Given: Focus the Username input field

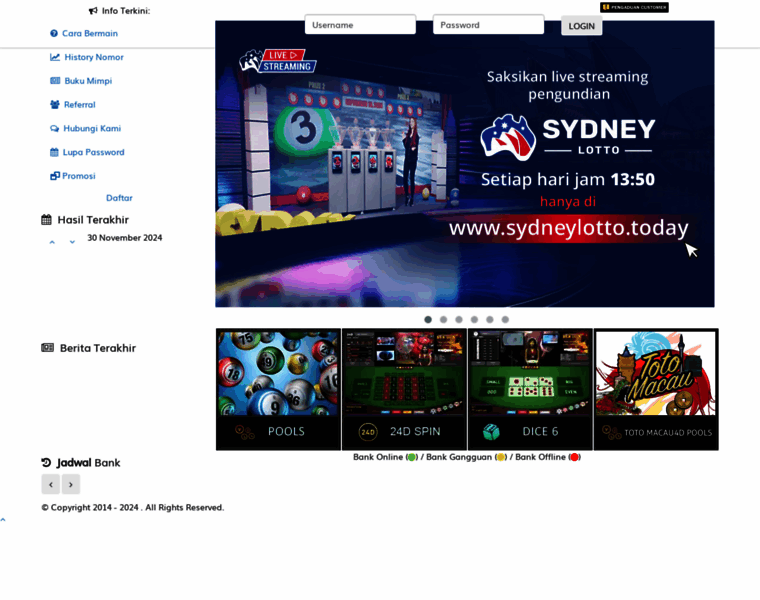Looking at the screenshot, I should 360,25.
